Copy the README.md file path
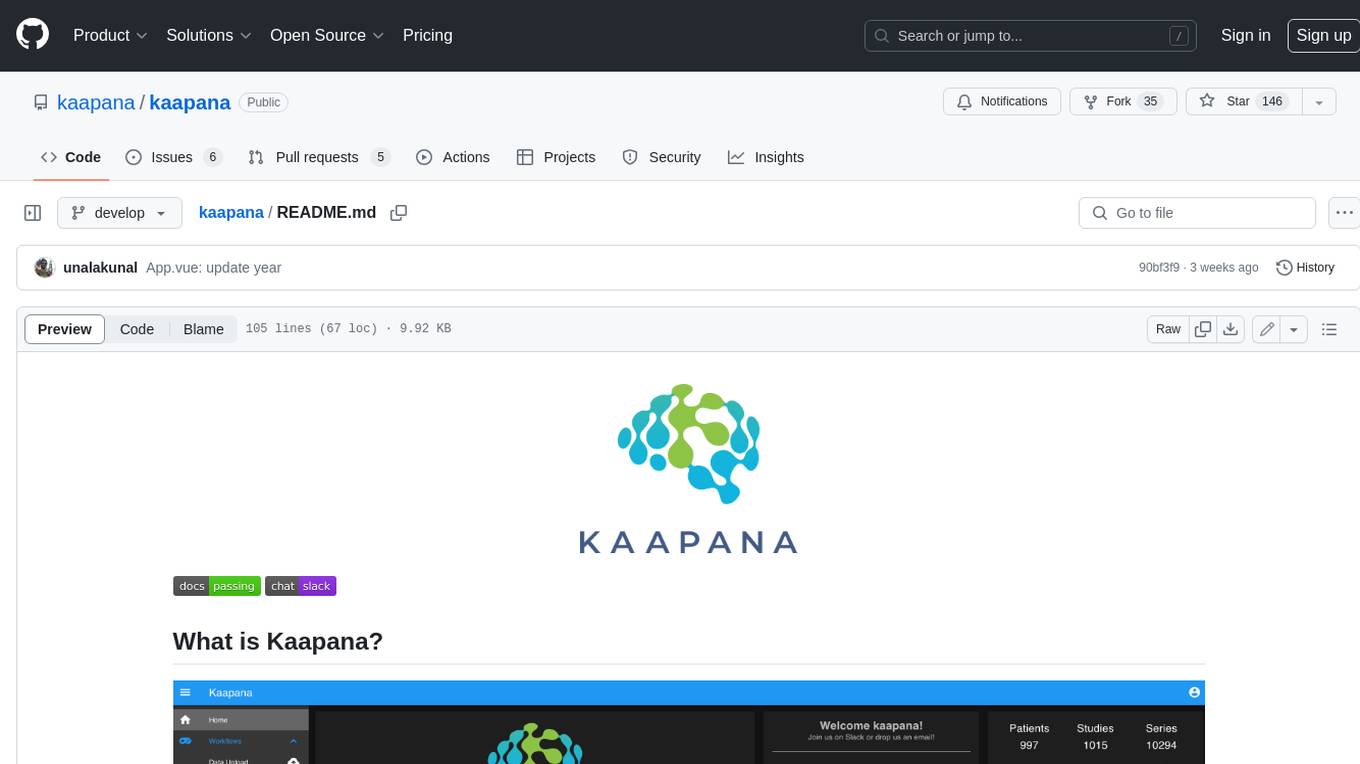The image size is (1360, 764). (x=398, y=213)
